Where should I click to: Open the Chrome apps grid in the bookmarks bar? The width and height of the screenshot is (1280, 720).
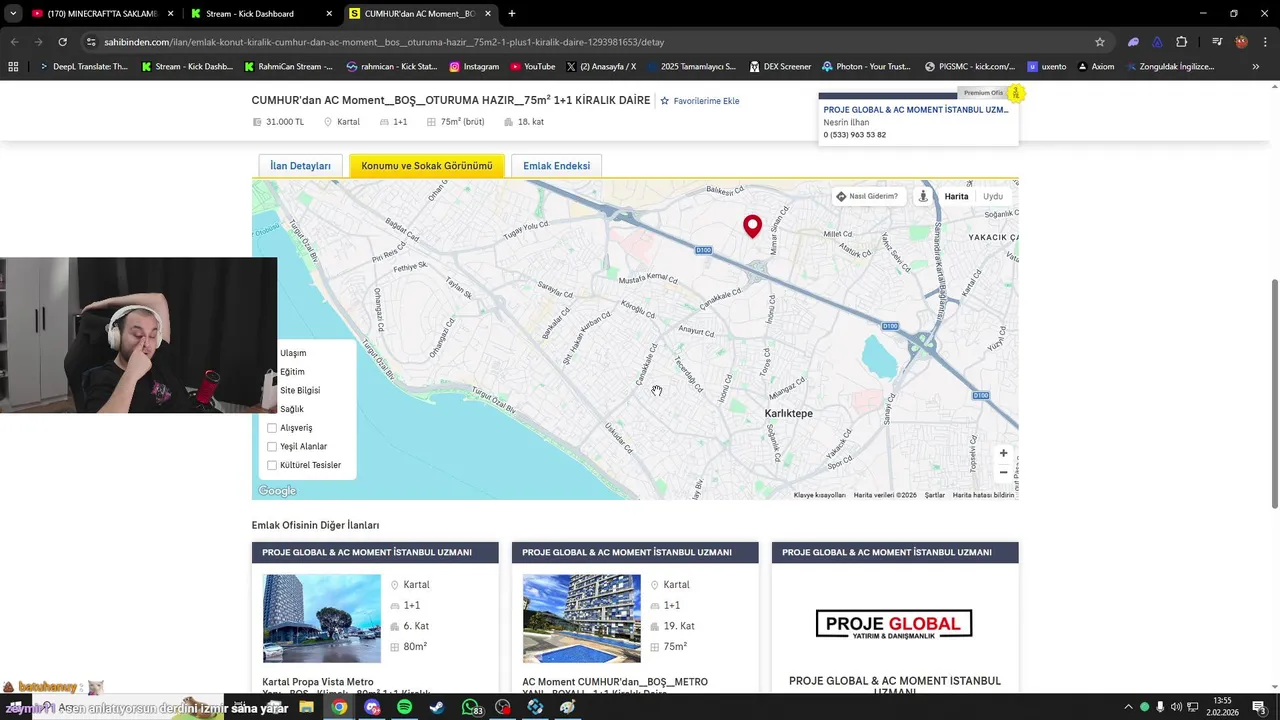click(13, 67)
